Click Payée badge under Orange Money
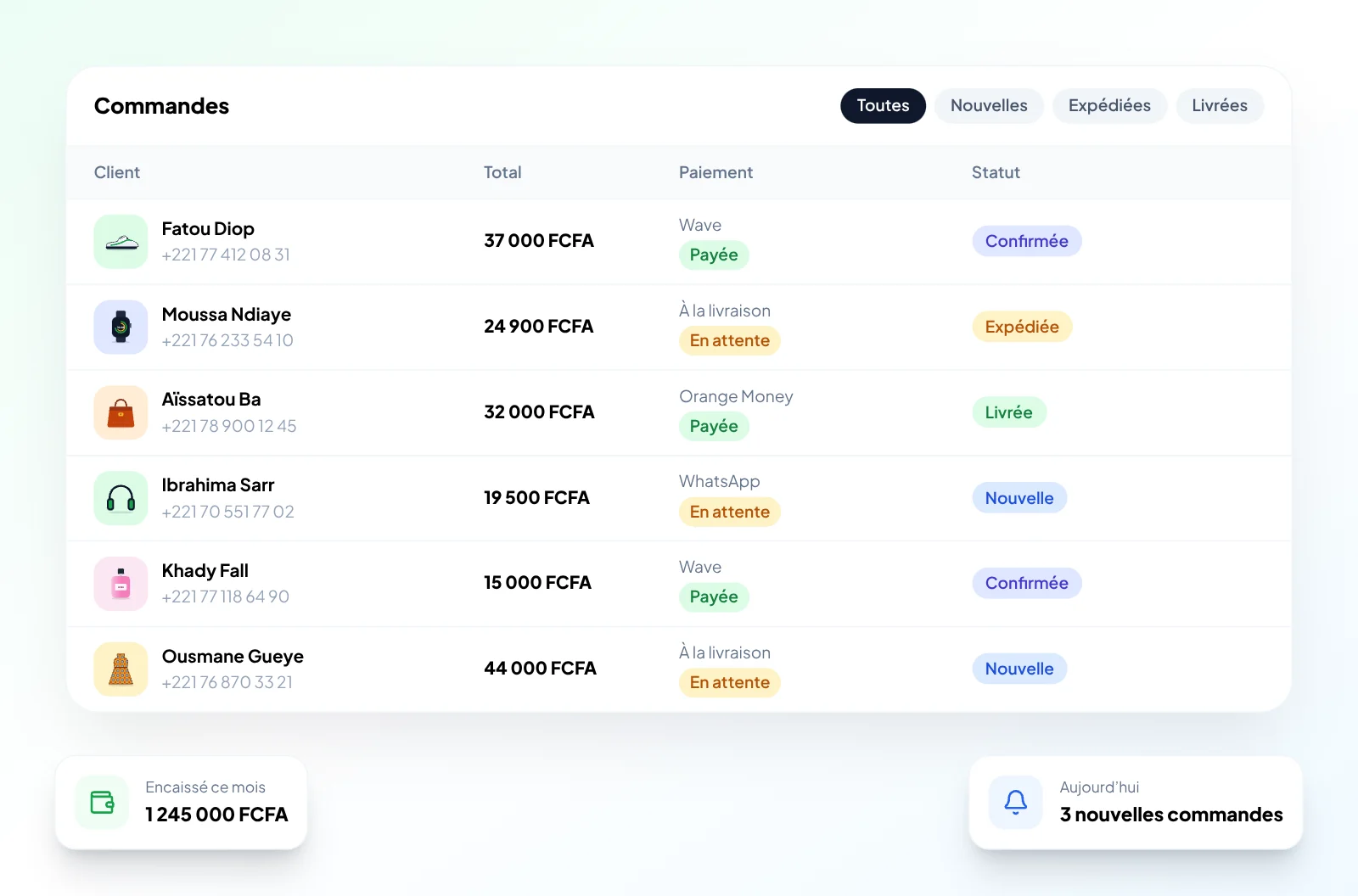The image size is (1358, 896). coord(714,426)
